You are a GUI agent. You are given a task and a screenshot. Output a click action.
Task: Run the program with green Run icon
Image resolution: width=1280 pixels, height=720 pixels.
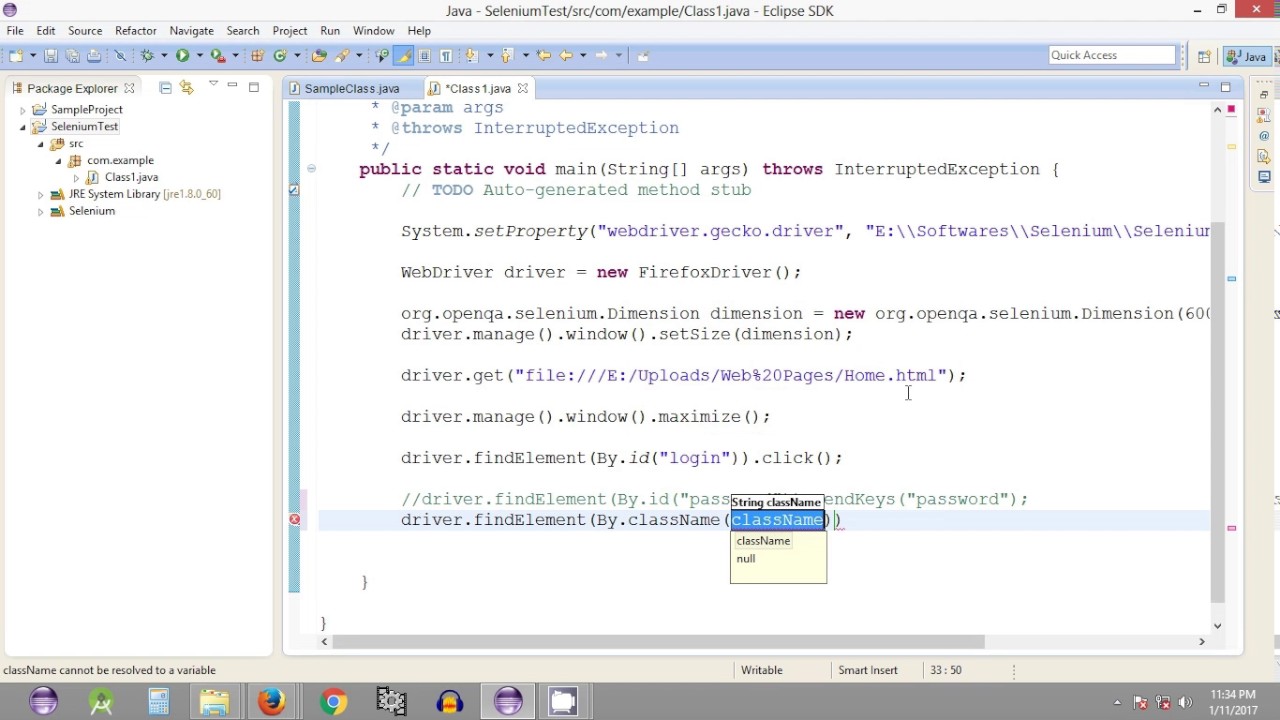tap(182, 56)
